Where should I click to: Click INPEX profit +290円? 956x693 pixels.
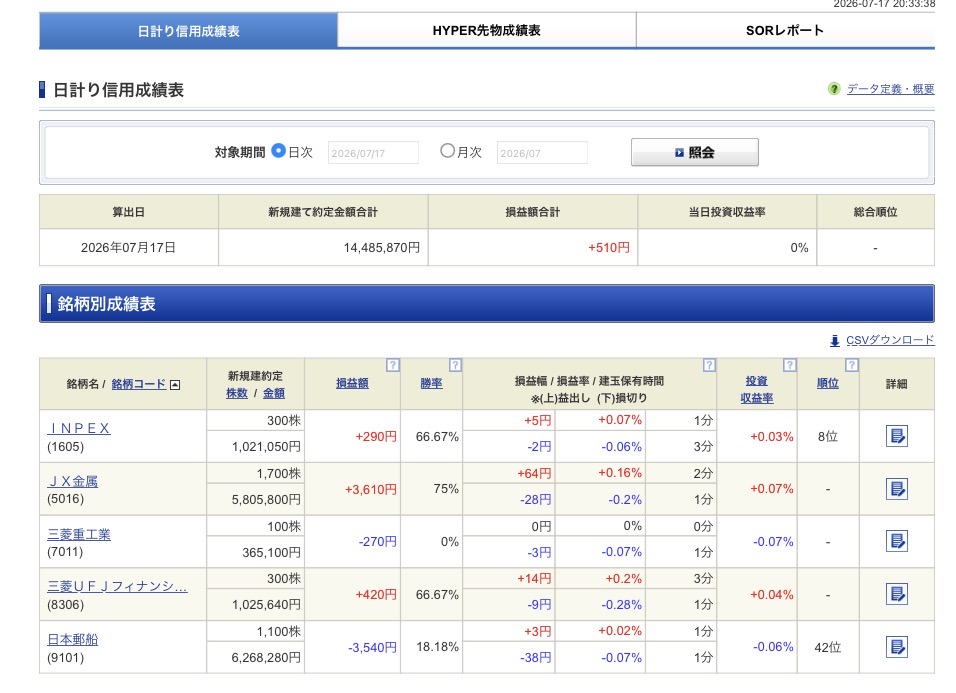pyautogui.click(x=376, y=437)
